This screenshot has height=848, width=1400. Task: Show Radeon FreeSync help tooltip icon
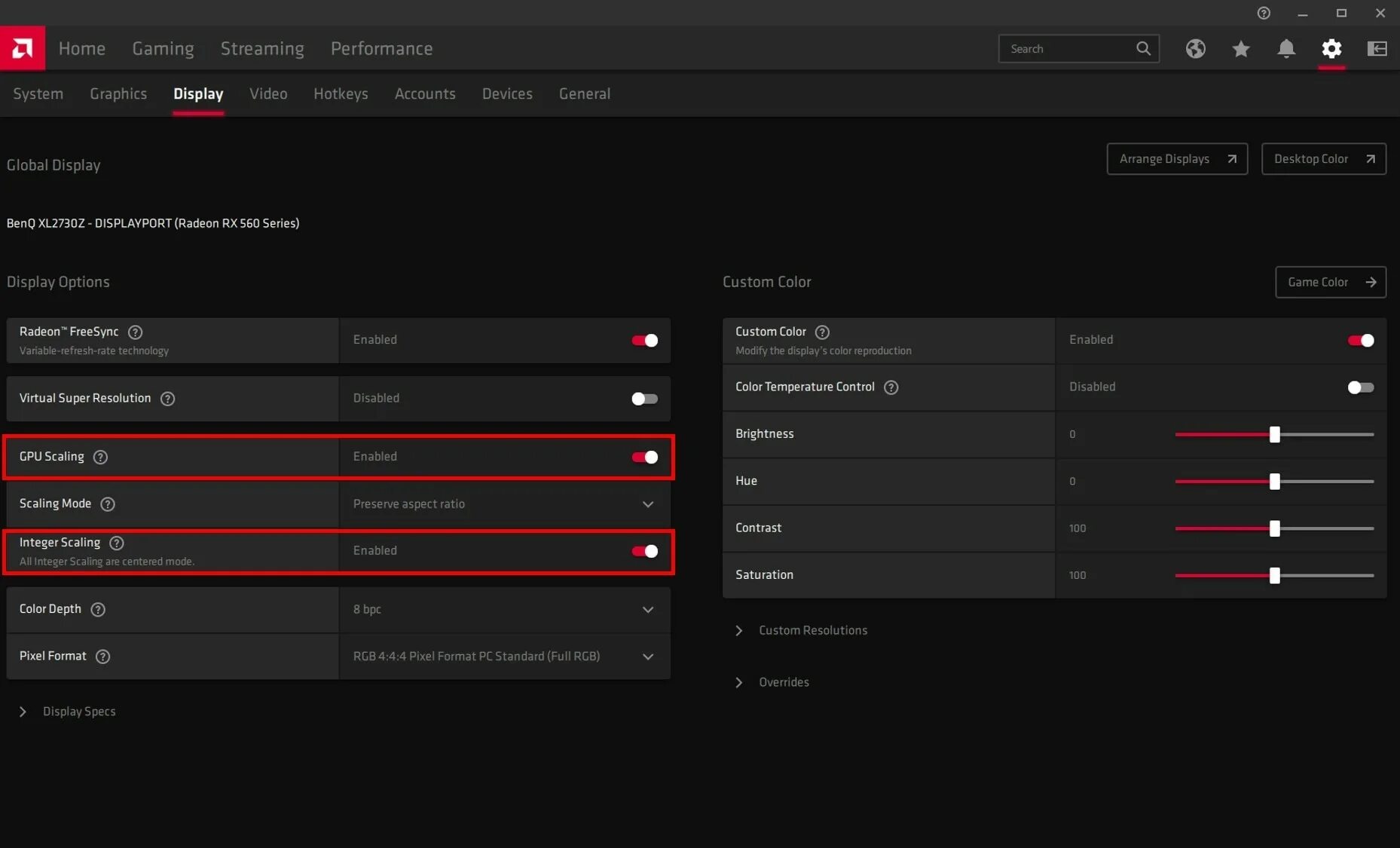136,332
